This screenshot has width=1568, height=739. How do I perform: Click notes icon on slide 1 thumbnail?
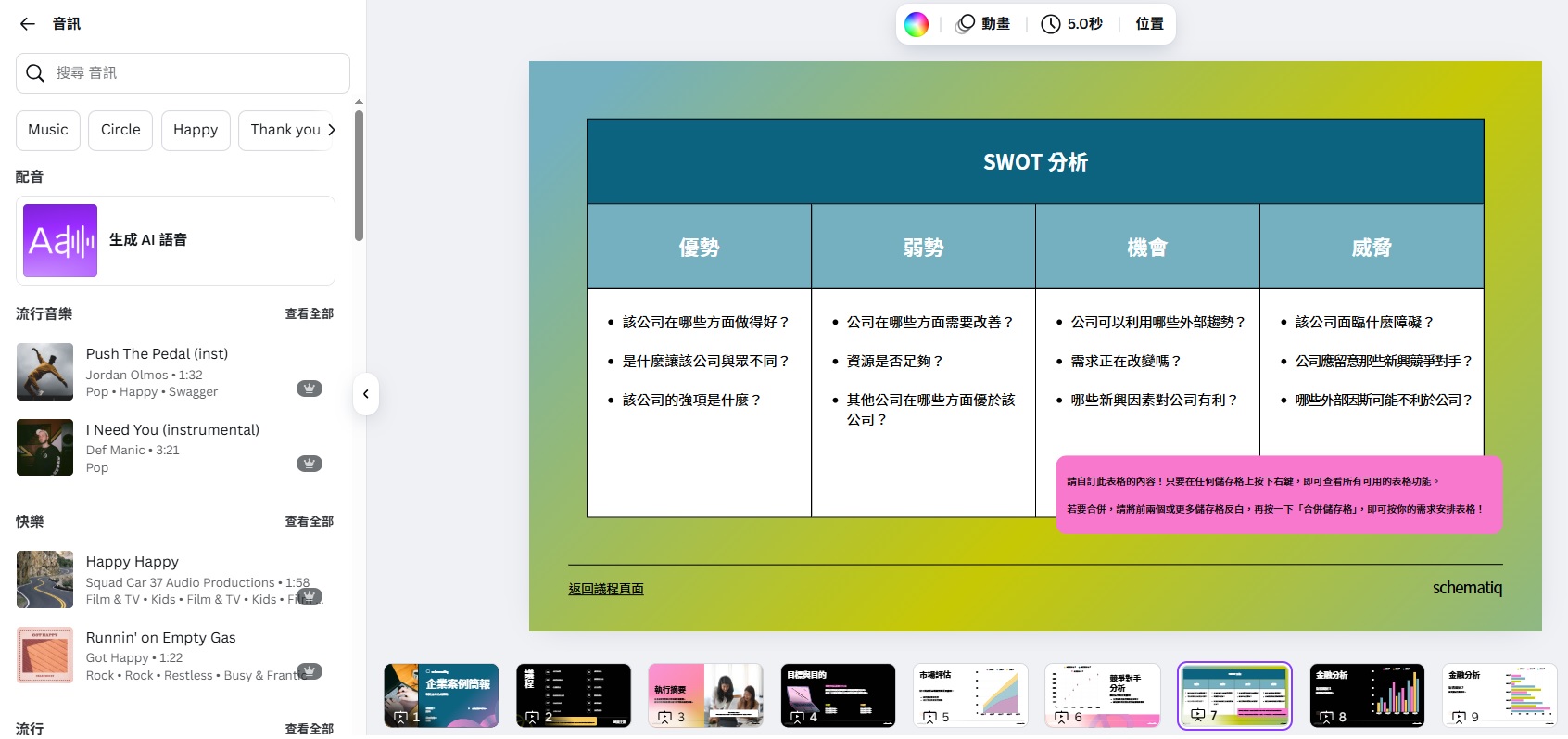point(400,717)
